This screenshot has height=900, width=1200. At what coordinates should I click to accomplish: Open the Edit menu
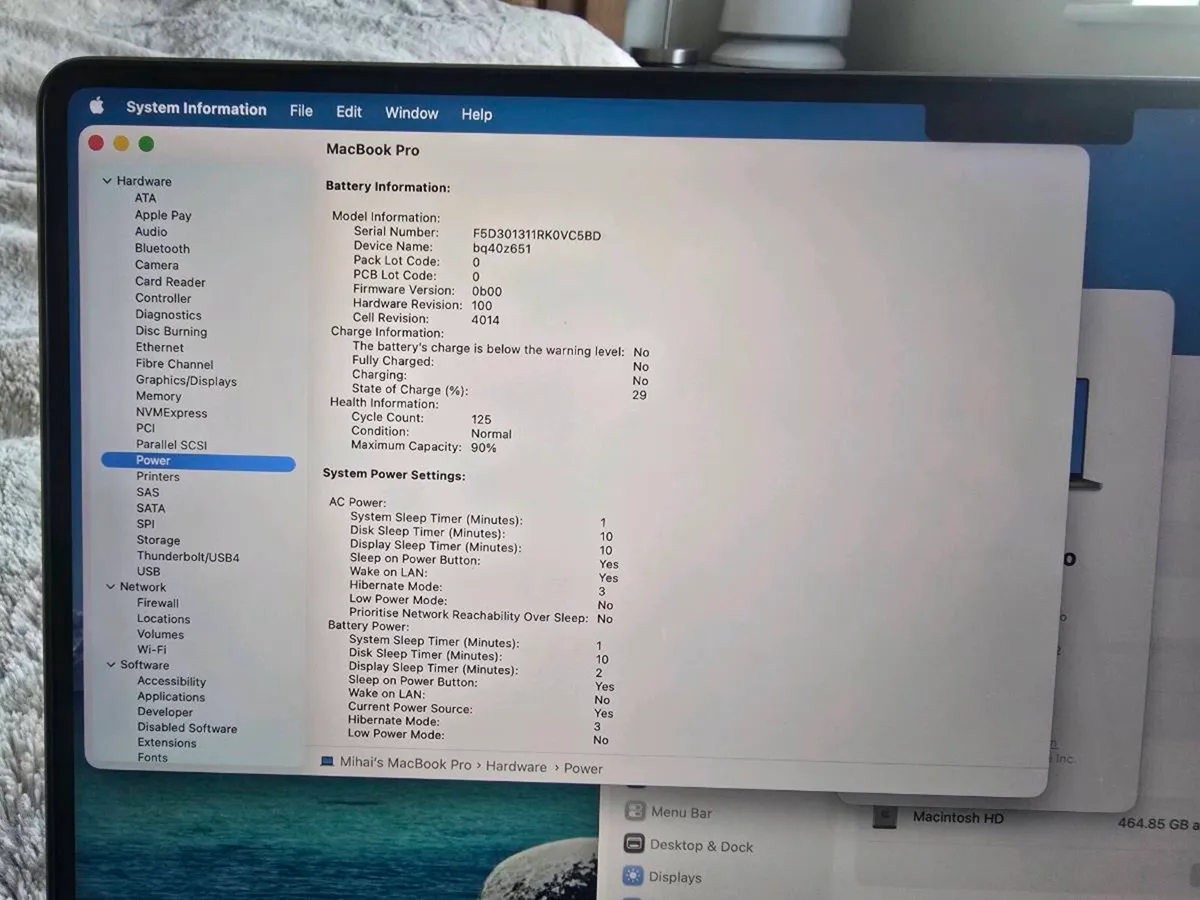pyautogui.click(x=349, y=112)
